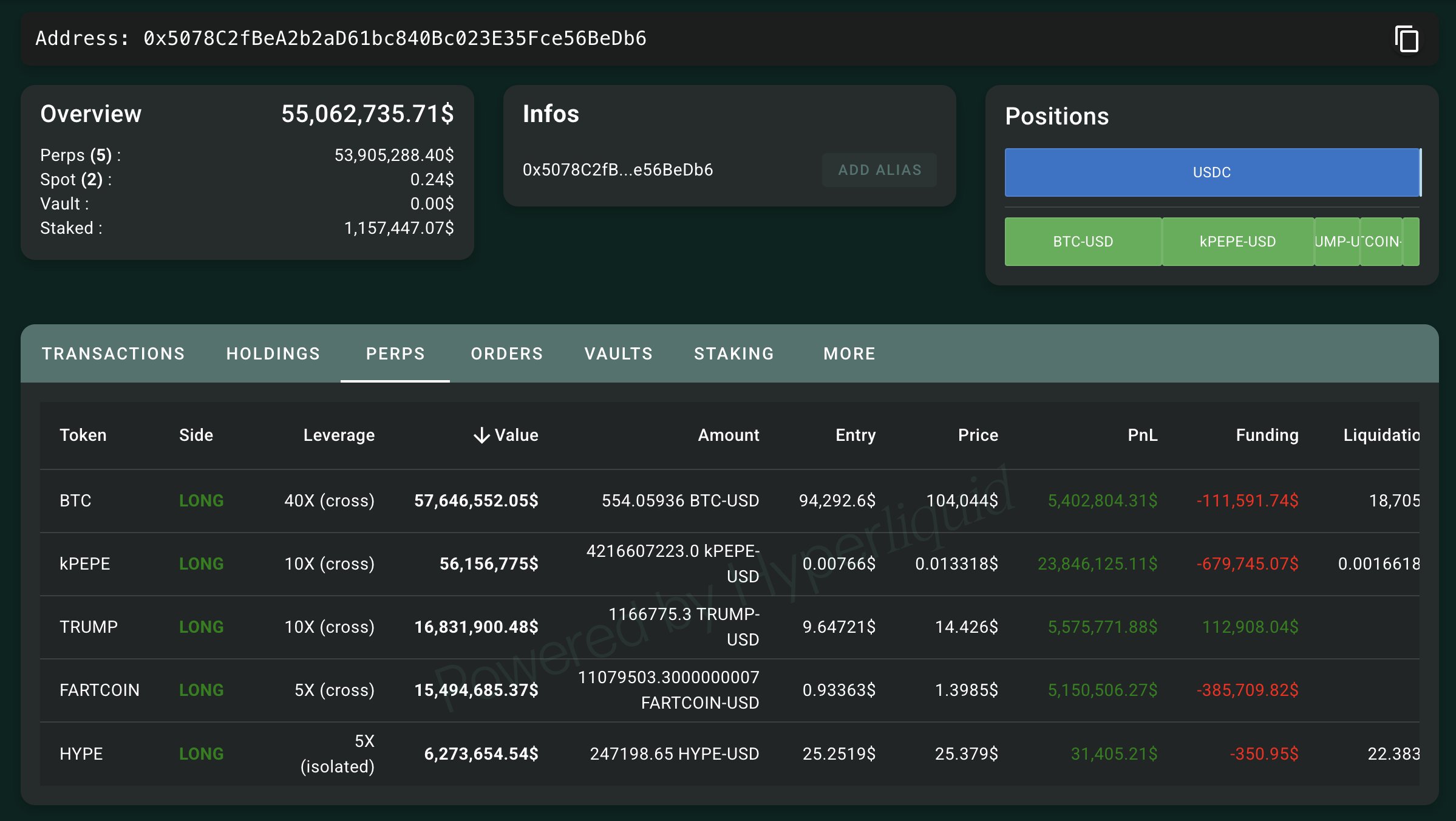The width and height of the screenshot is (1456, 821).
Task: Click the TRUMP token cell
Action: [89, 627]
